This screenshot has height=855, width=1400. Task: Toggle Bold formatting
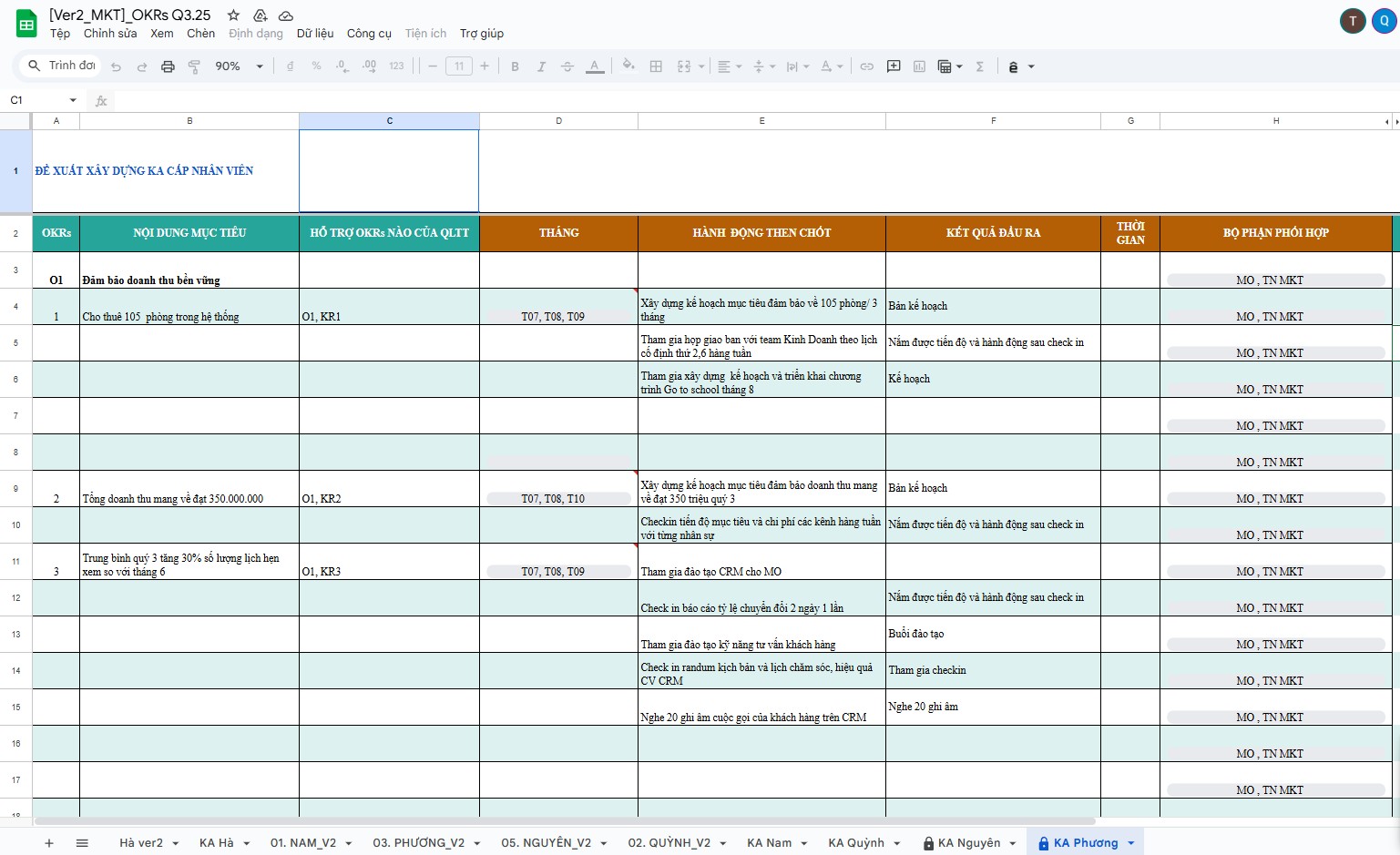(515, 66)
